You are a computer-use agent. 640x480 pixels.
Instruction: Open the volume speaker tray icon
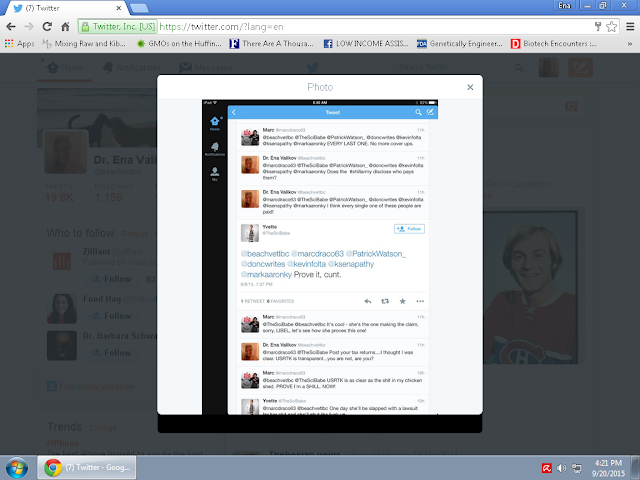[562, 468]
